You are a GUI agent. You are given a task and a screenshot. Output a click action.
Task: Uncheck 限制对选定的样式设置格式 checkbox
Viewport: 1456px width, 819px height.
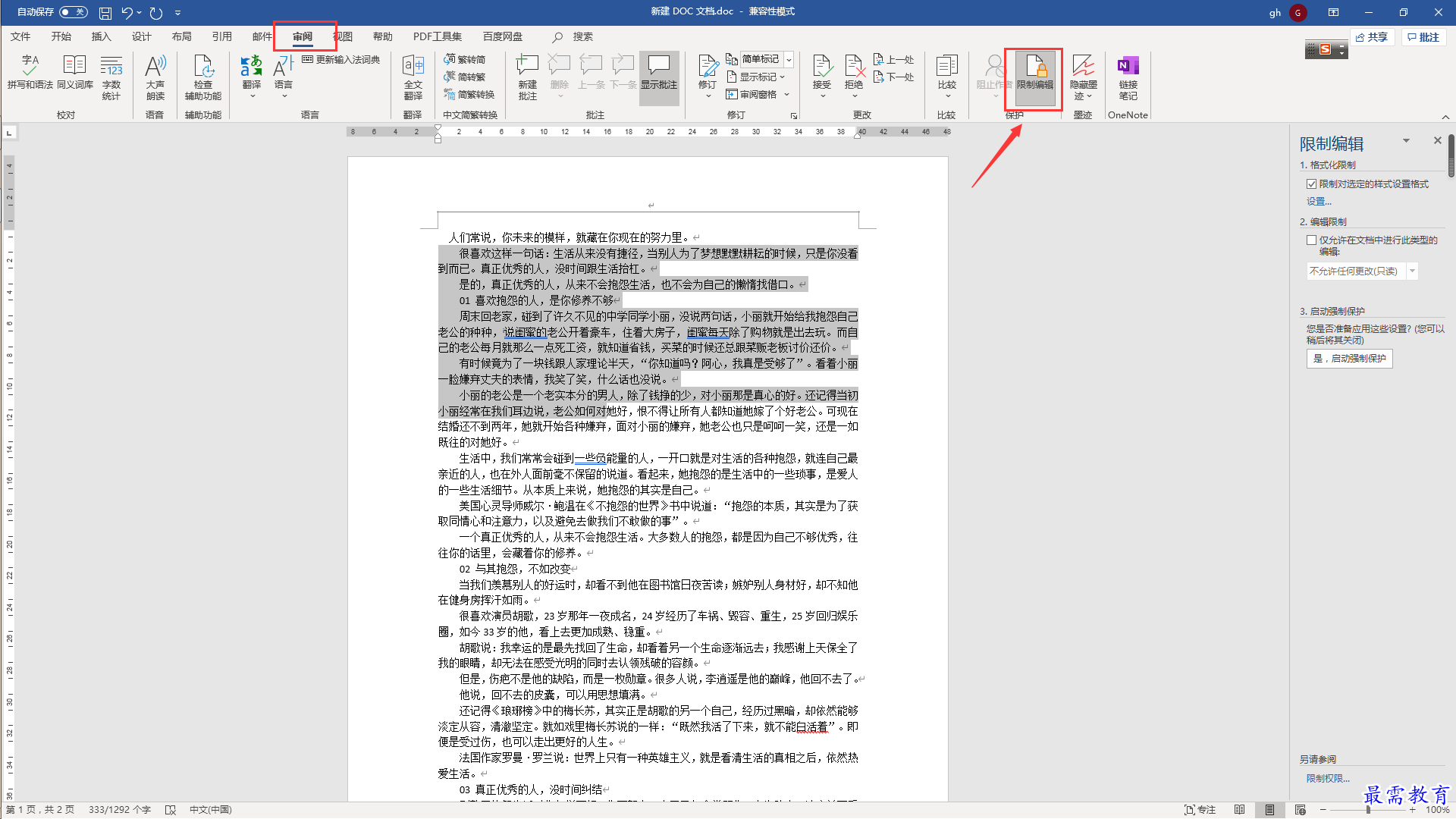click(1311, 184)
